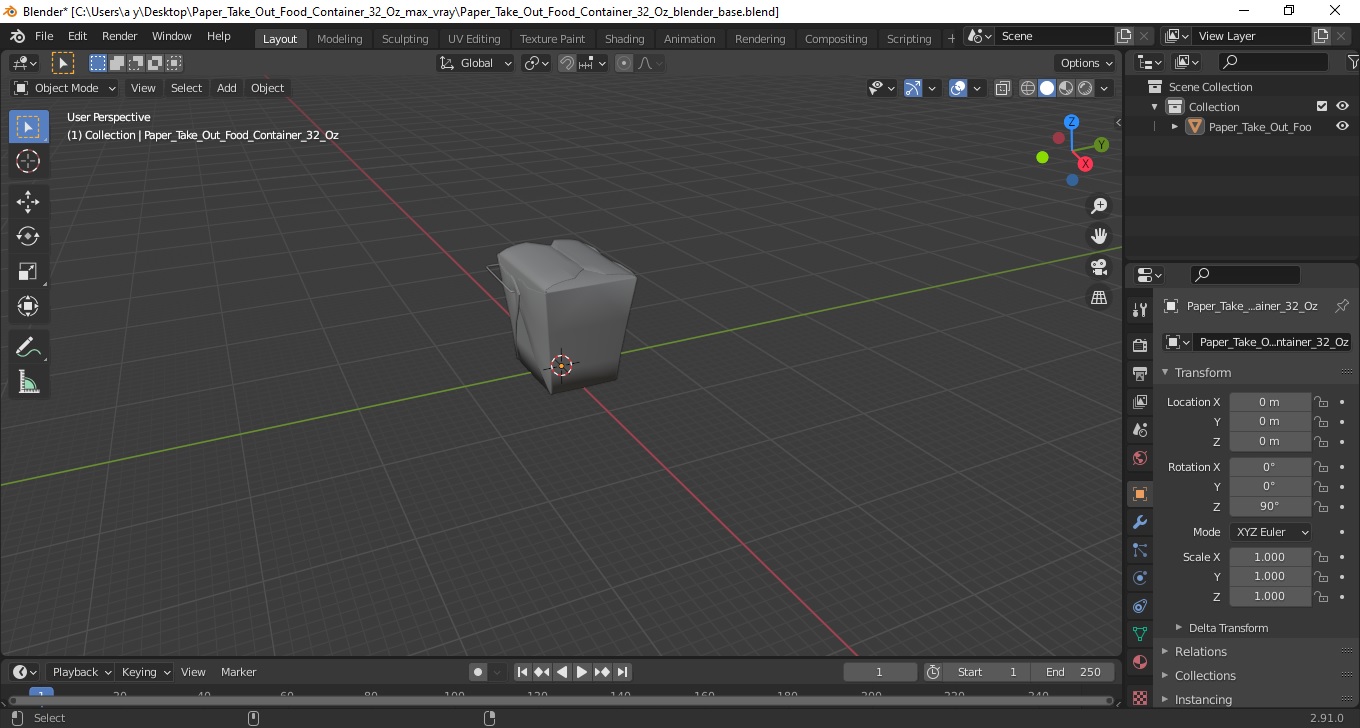Viewport: 1360px width, 728px height.
Task: Activate the 3D Cursor tool
Action: (28, 161)
